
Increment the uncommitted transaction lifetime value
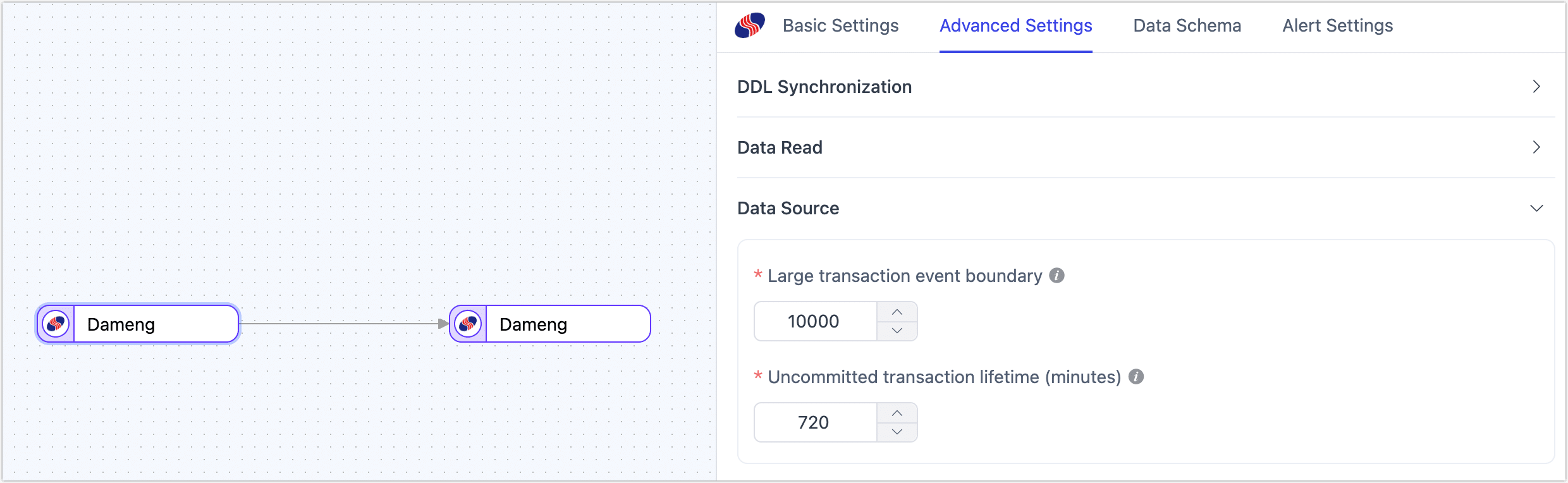click(x=897, y=412)
